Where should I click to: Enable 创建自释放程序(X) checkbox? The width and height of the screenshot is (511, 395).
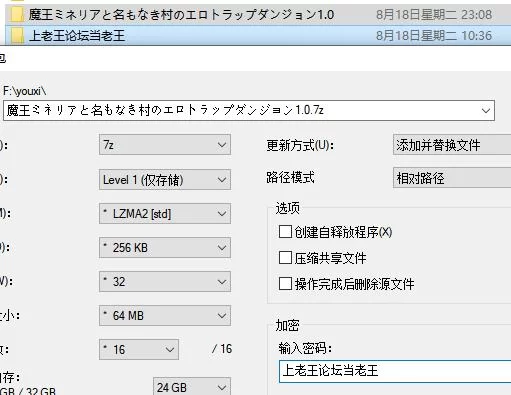pos(285,232)
